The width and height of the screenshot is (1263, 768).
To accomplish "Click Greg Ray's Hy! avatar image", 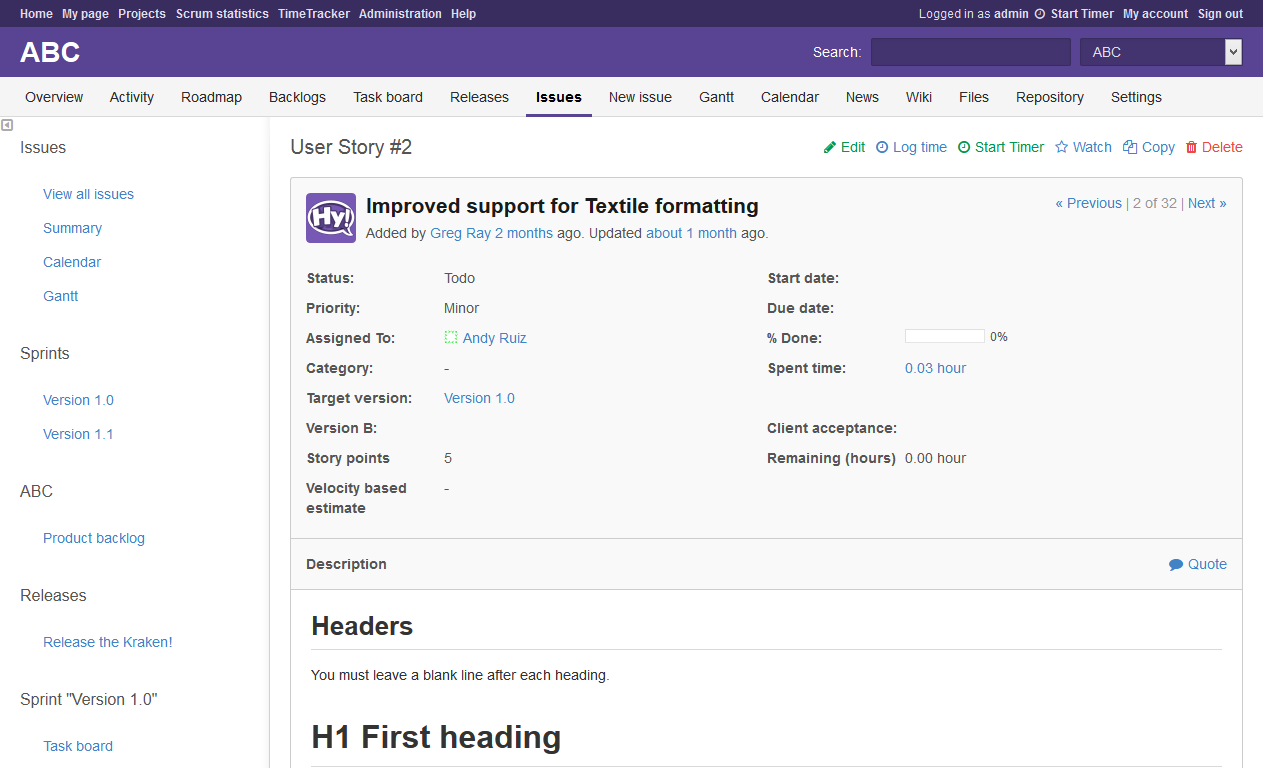I will coord(330,218).
